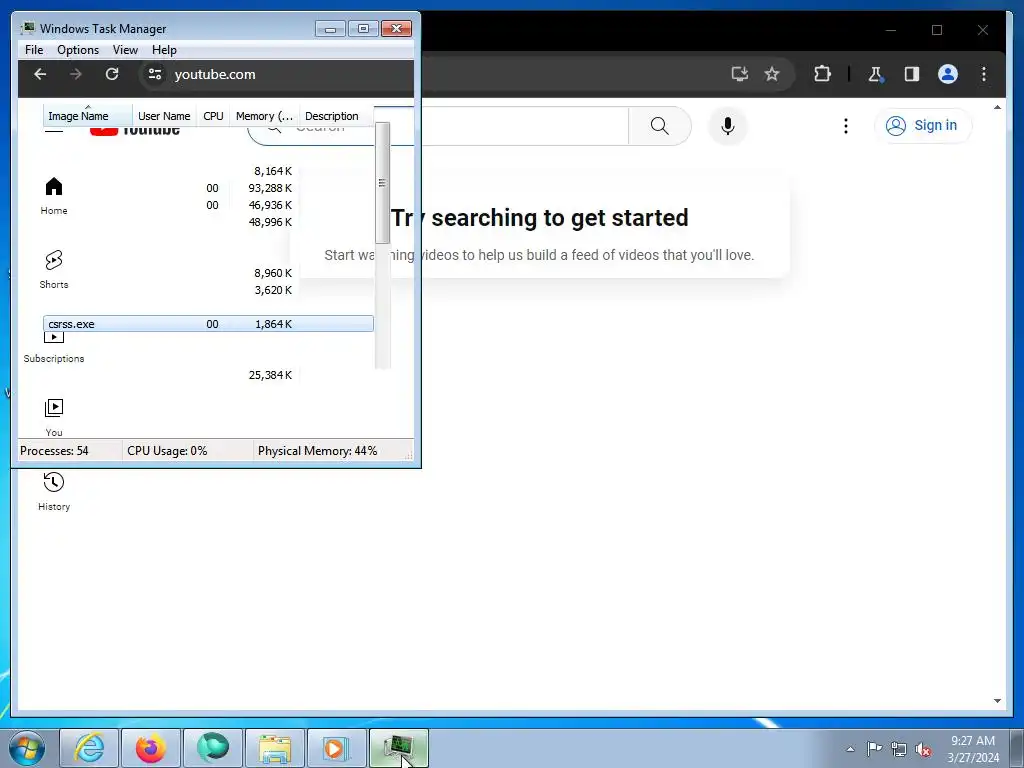Sort processes by Description column
Image resolution: width=1024 pixels, height=768 pixels.
point(336,116)
